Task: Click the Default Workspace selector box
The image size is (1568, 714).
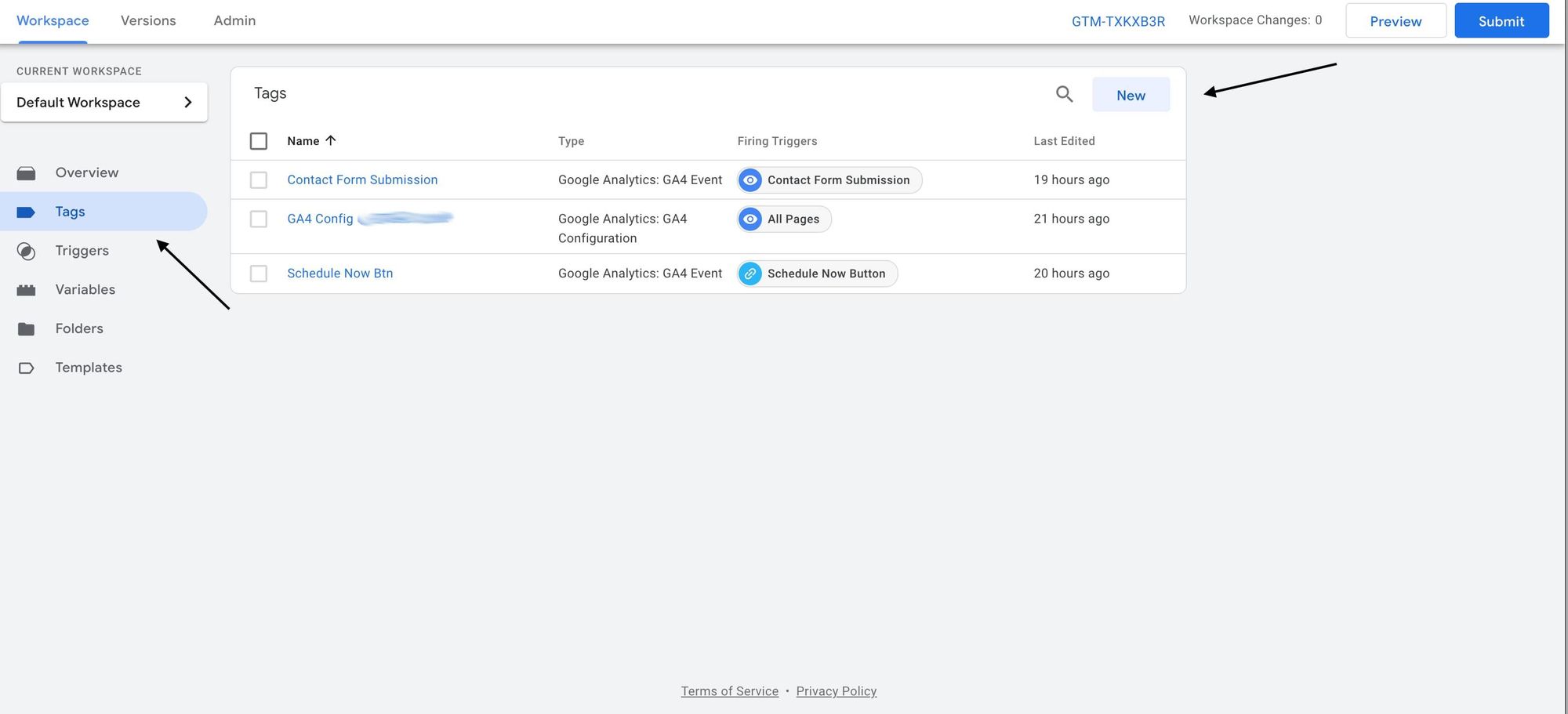Action: (104, 102)
